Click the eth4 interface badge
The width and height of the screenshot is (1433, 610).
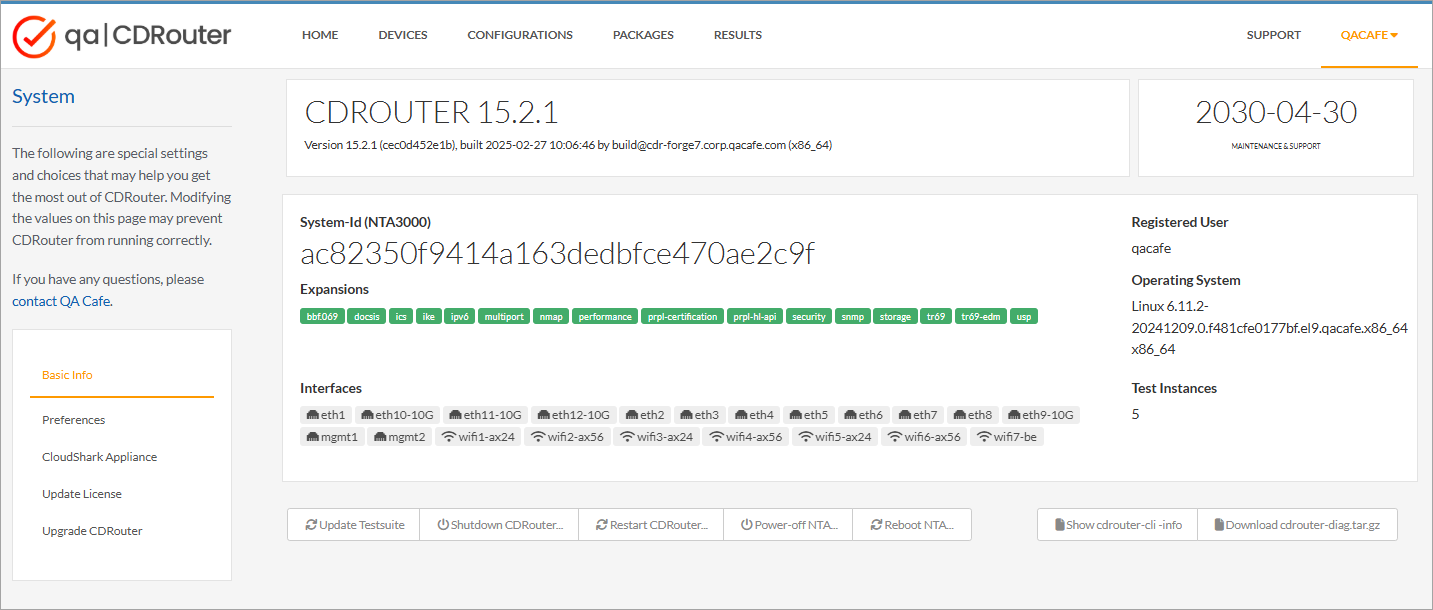click(754, 414)
